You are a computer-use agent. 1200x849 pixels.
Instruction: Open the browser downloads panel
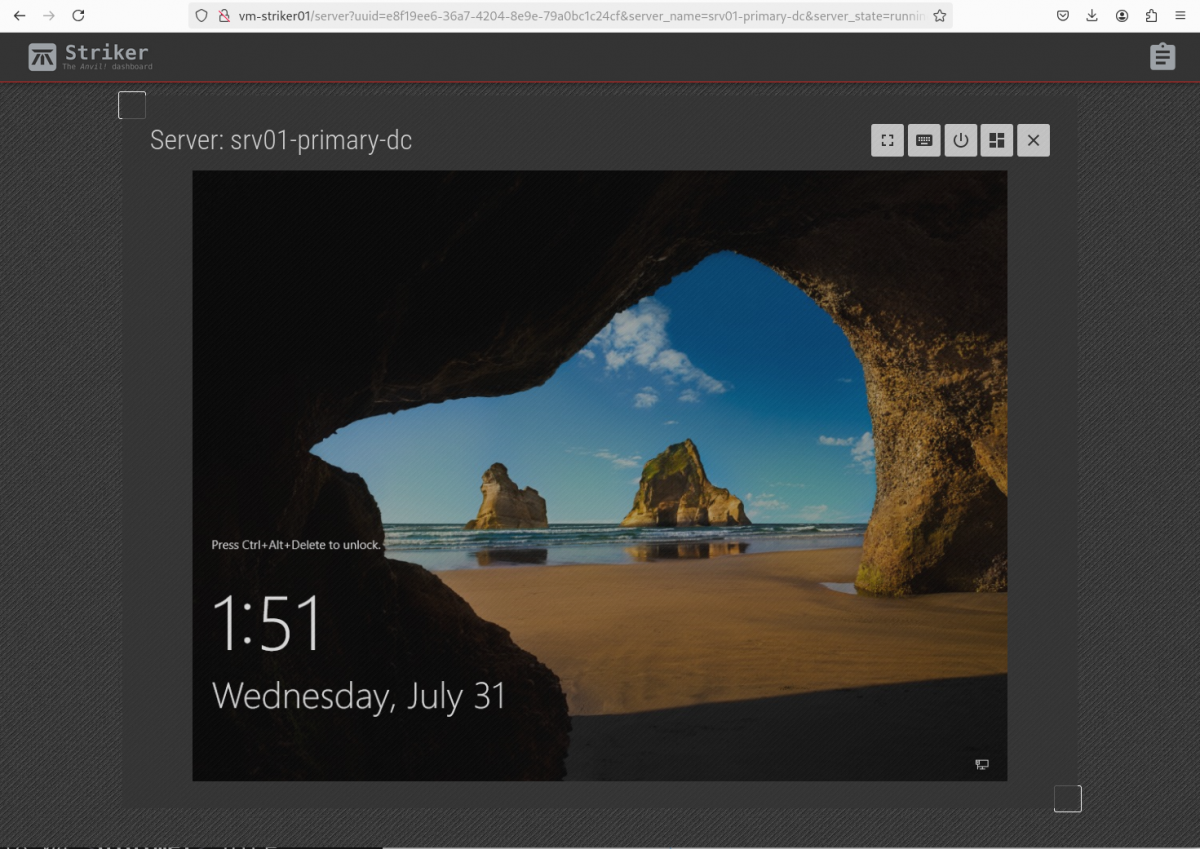point(1092,16)
